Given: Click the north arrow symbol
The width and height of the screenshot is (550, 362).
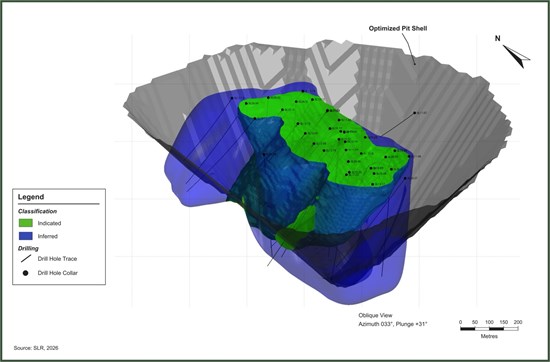Looking at the screenshot, I should click(x=517, y=56).
